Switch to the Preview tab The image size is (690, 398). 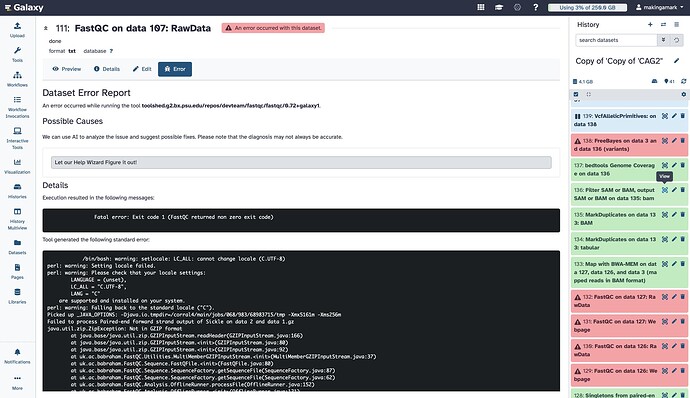click(66, 69)
